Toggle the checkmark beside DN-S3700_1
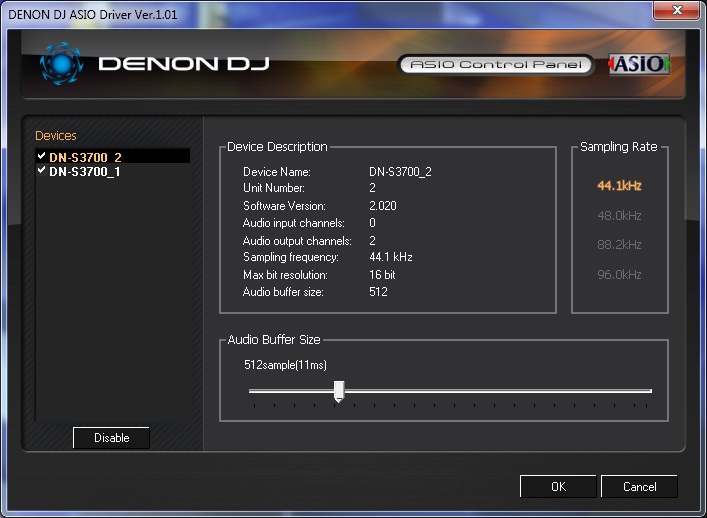The image size is (707, 518). tap(41, 171)
